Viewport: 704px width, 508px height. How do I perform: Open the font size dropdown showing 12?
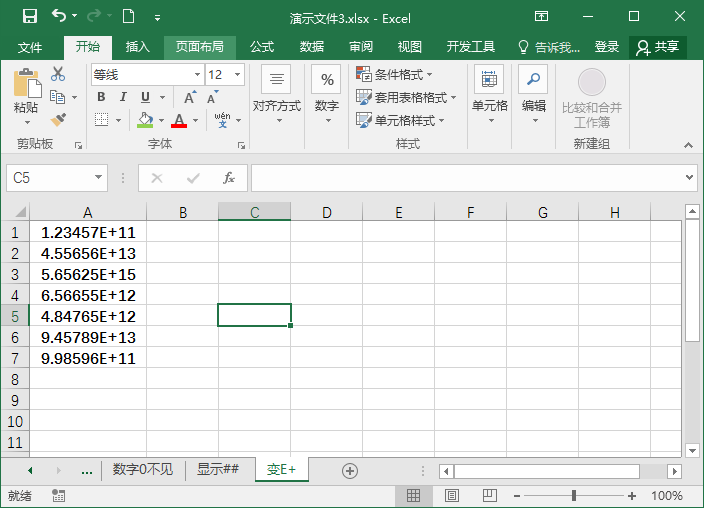pyautogui.click(x=238, y=75)
